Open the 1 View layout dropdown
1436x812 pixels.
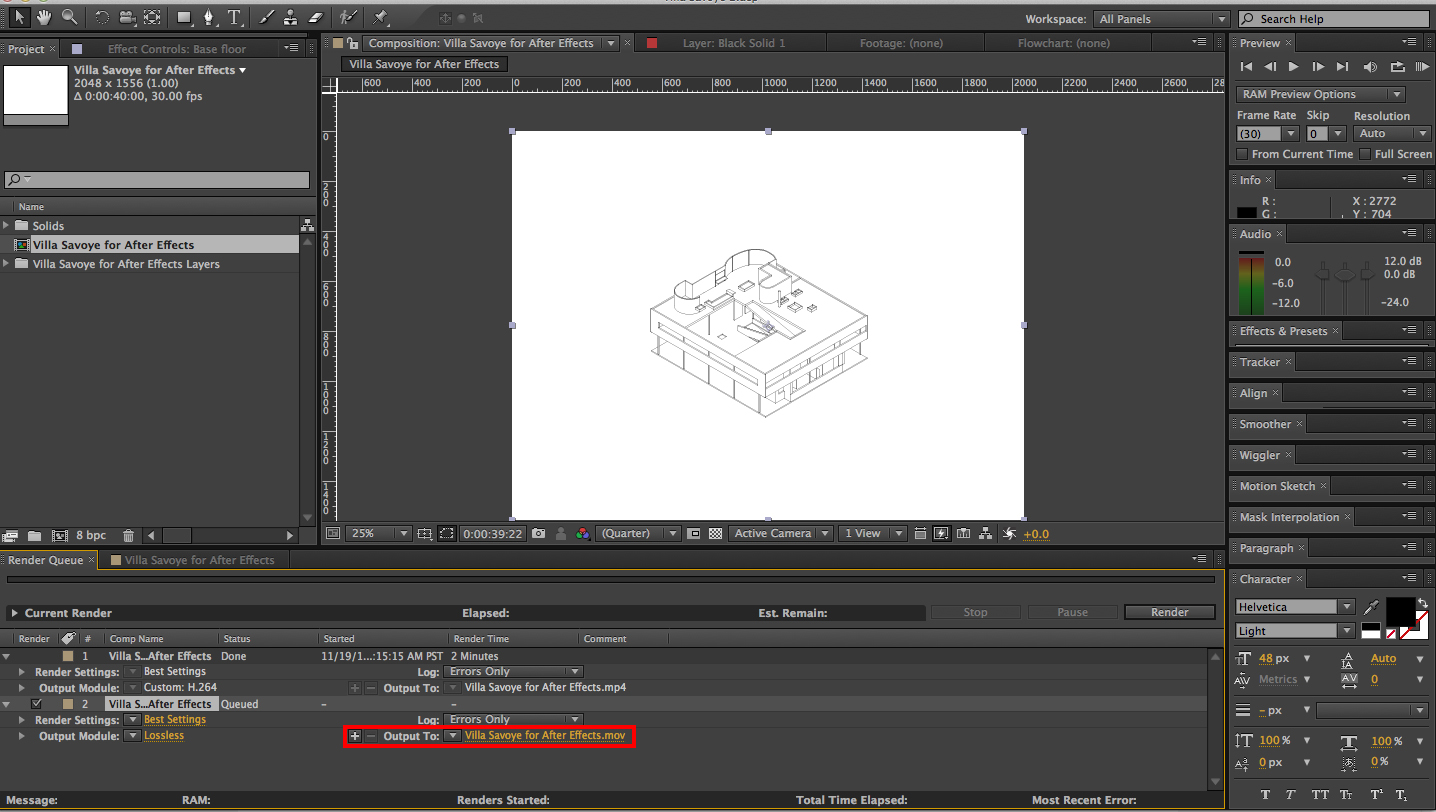tap(872, 534)
